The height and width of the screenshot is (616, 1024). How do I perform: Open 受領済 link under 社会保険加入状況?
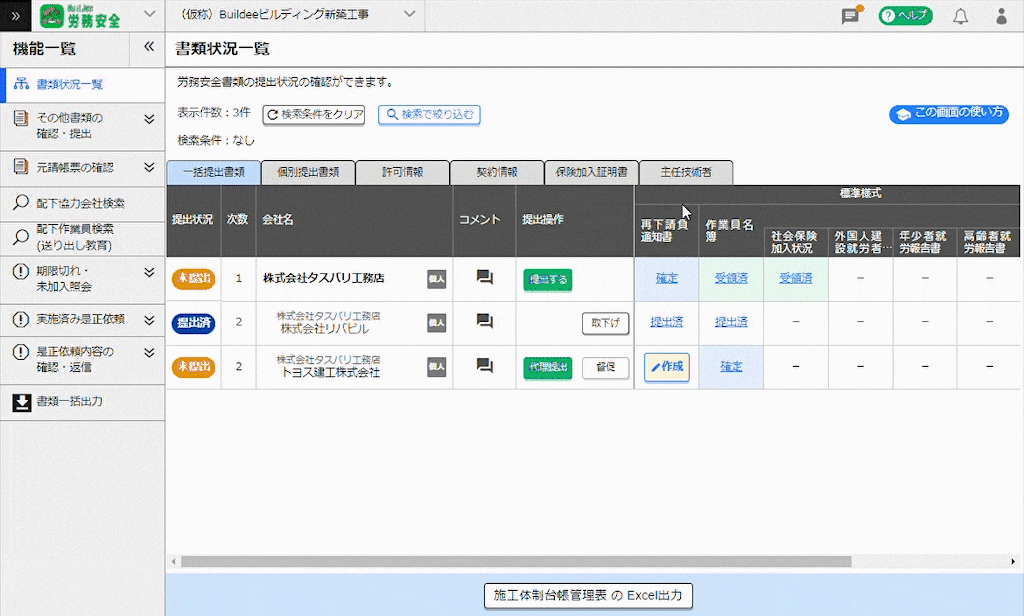point(796,279)
